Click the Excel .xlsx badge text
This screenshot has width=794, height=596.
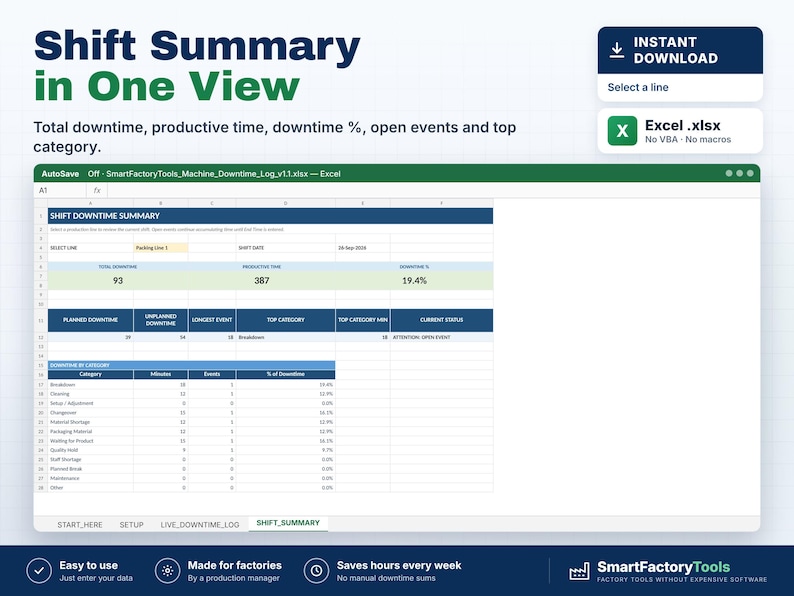[683, 125]
